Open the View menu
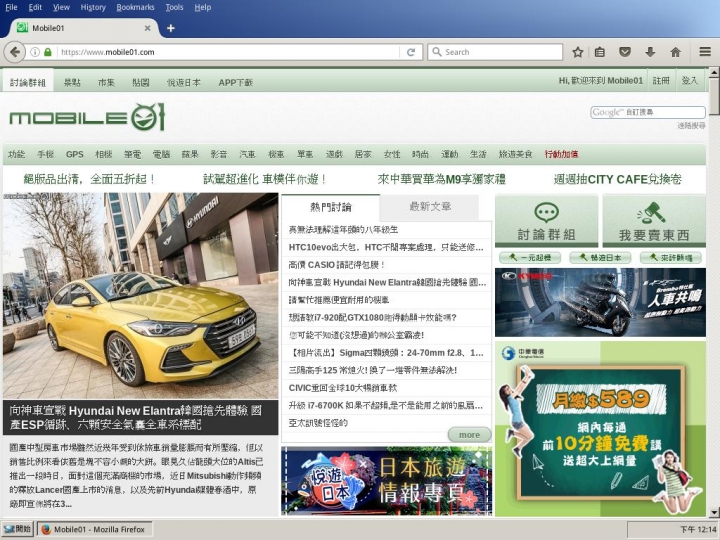 pyautogui.click(x=61, y=7)
